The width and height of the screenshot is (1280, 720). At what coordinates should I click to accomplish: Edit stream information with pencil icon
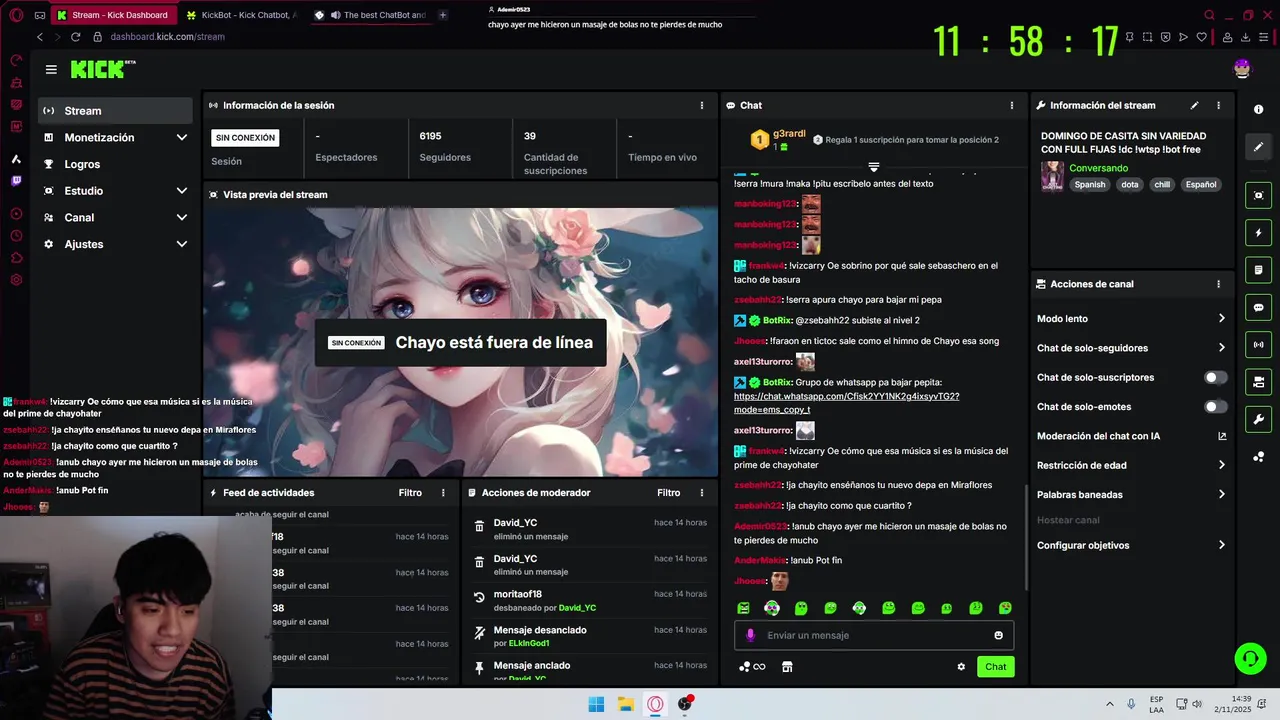click(1194, 105)
